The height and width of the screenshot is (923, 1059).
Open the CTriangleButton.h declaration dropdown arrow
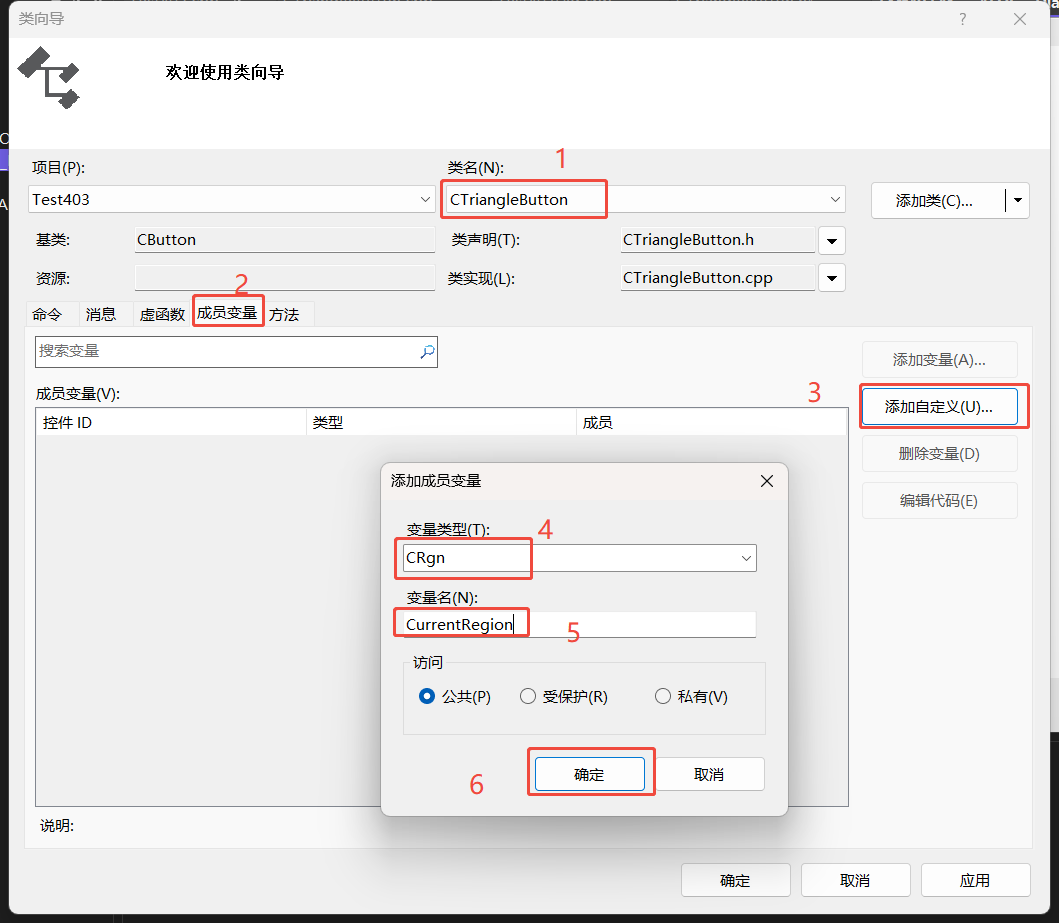click(x=831, y=240)
